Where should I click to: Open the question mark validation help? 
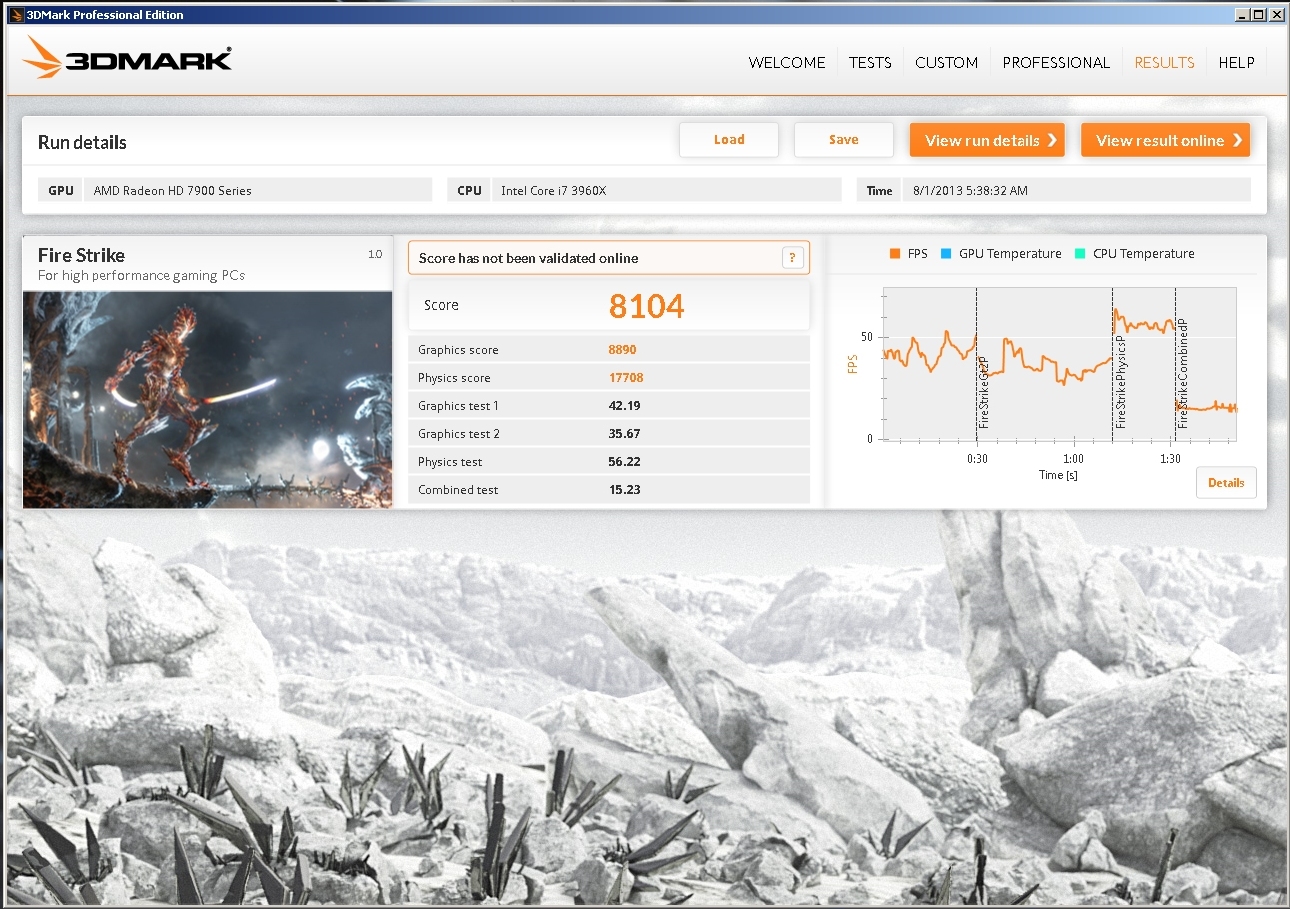click(x=792, y=258)
